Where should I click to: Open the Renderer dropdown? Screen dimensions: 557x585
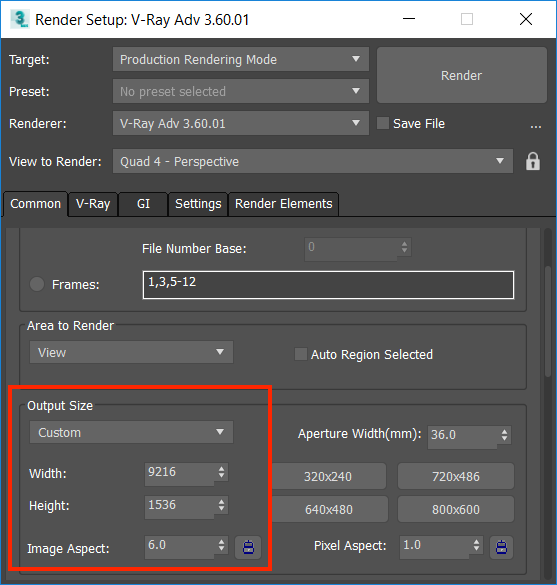point(241,123)
